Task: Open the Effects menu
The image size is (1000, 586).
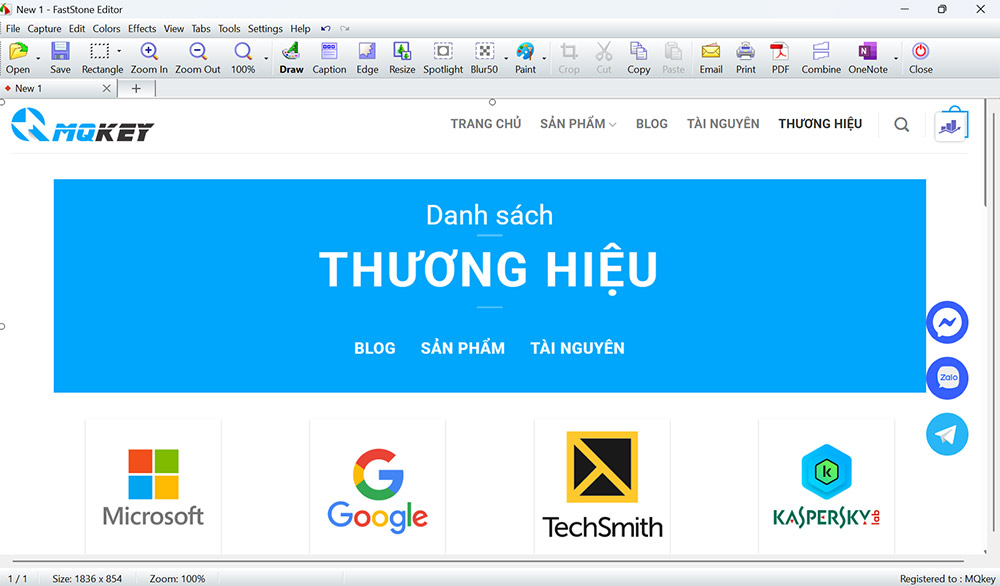Action: coord(142,29)
